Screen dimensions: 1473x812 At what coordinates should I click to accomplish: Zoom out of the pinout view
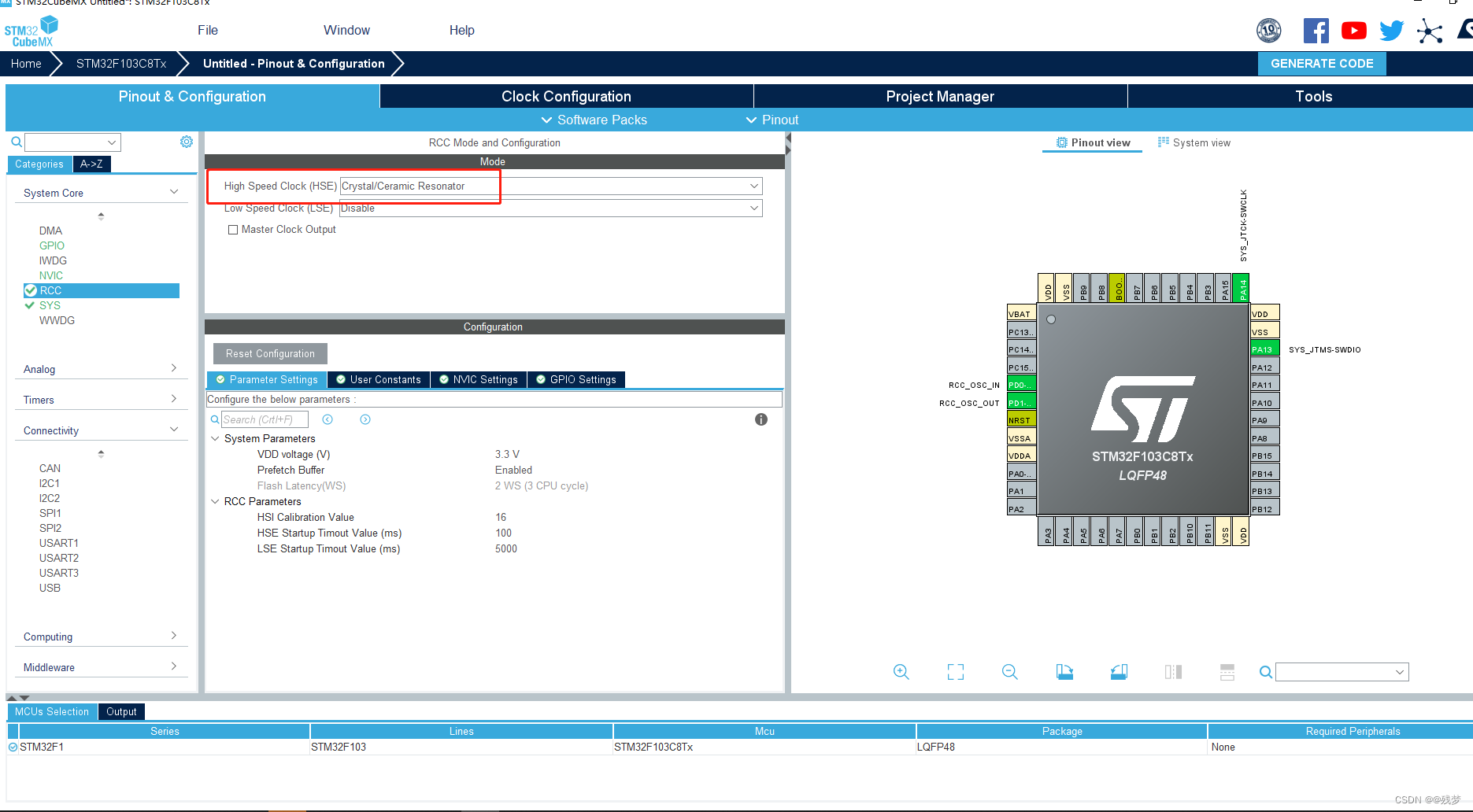[1010, 672]
